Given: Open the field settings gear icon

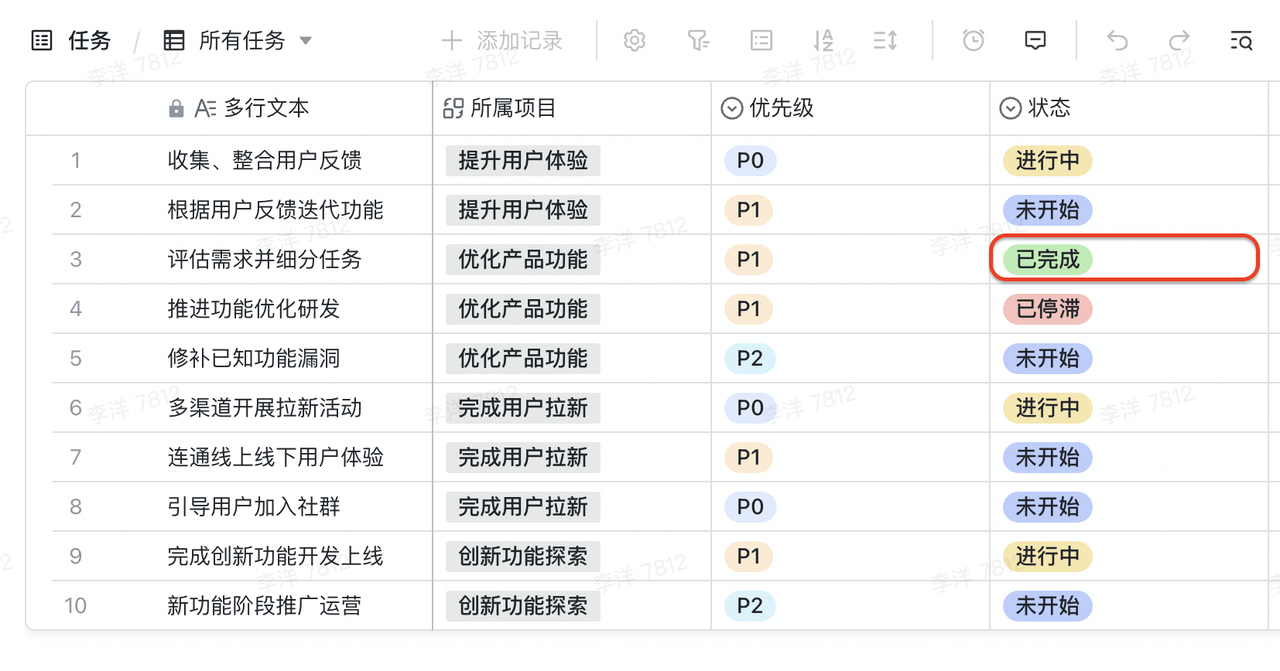Looking at the screenshot, I should pos(634,41).
